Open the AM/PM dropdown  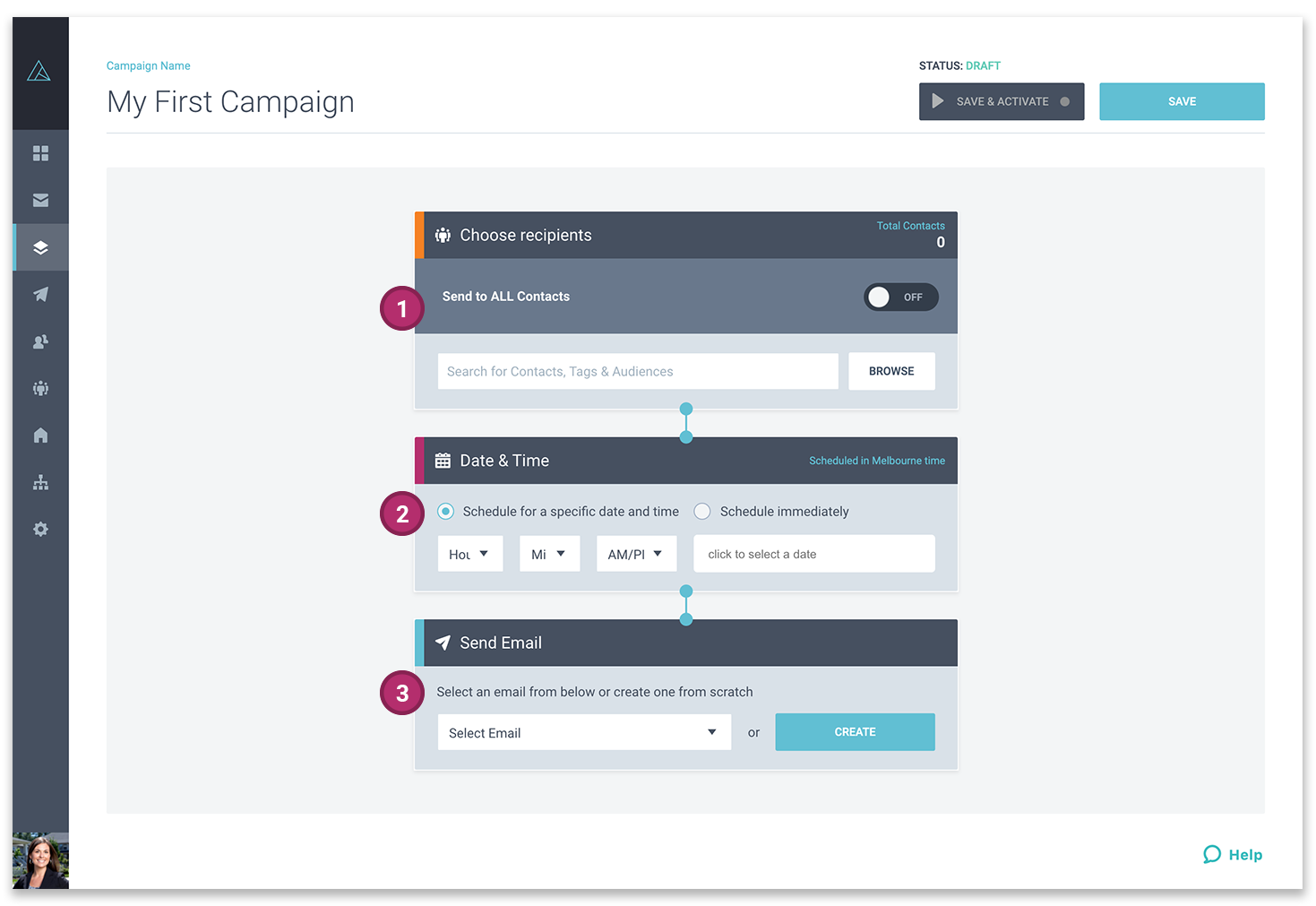(637, 554)
